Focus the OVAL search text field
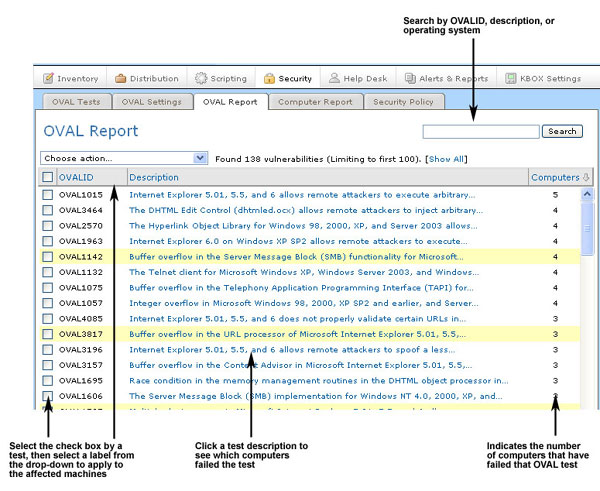Screen dimensions: 600x491 480,131
